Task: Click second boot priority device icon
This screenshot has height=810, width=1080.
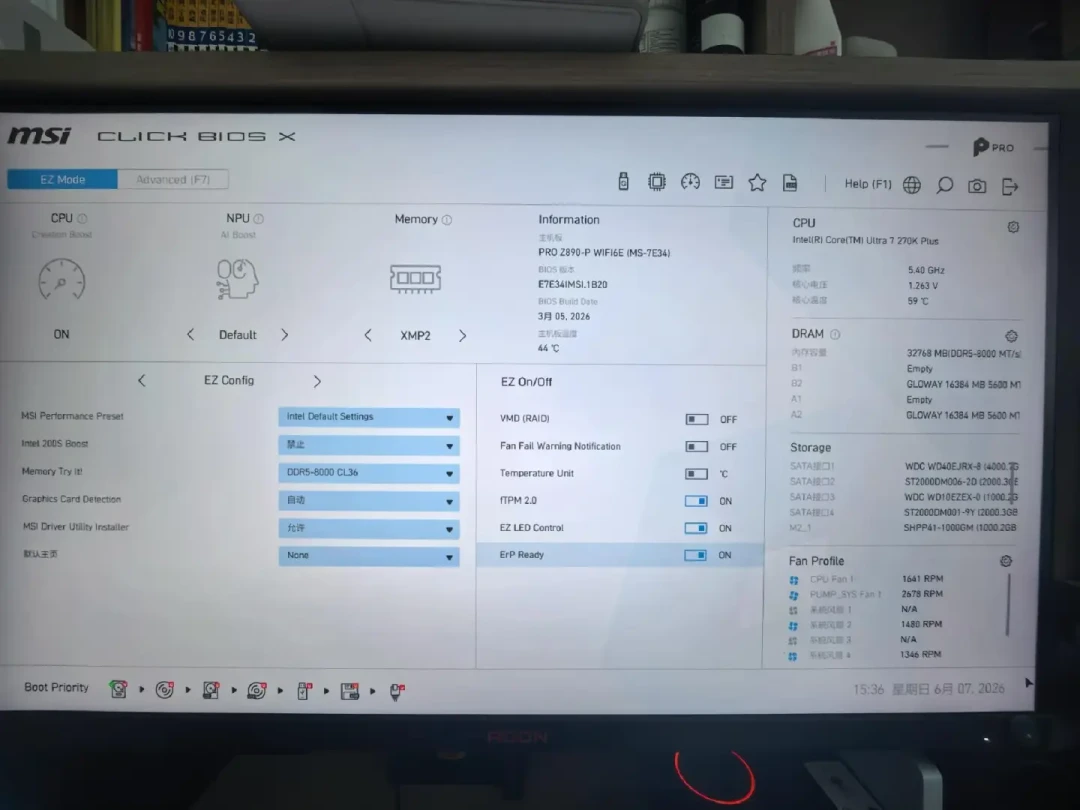Action: (x=165, y=689)
